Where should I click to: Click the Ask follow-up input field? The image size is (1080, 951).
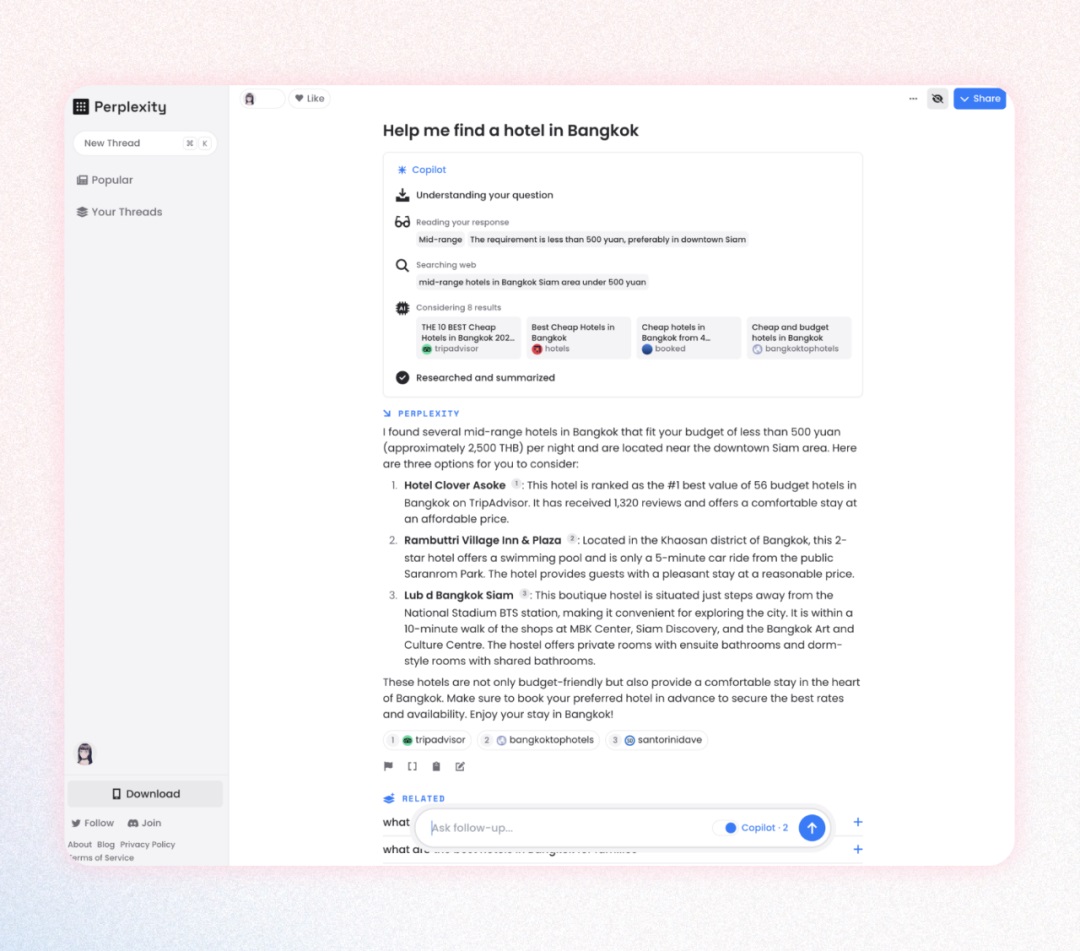tap(565, 828)
